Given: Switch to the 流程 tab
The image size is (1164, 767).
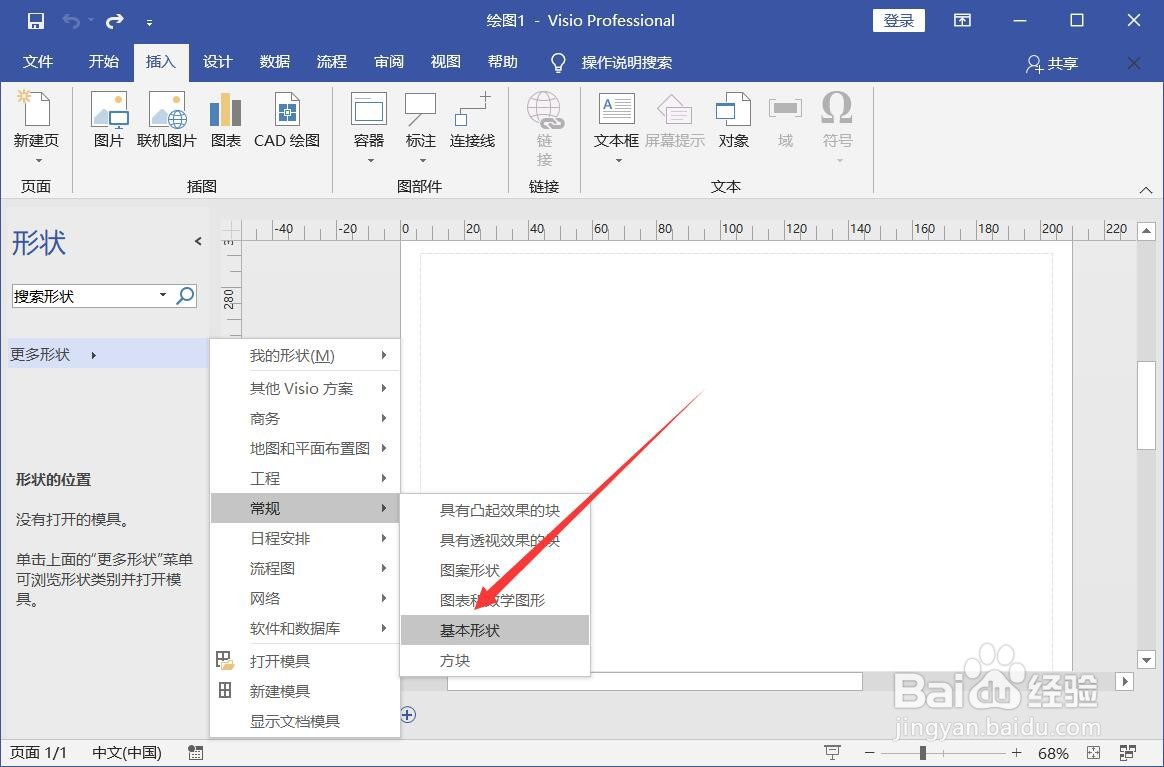Looking at the screenshot, I should pyautogui.click(x=332, y=62).
